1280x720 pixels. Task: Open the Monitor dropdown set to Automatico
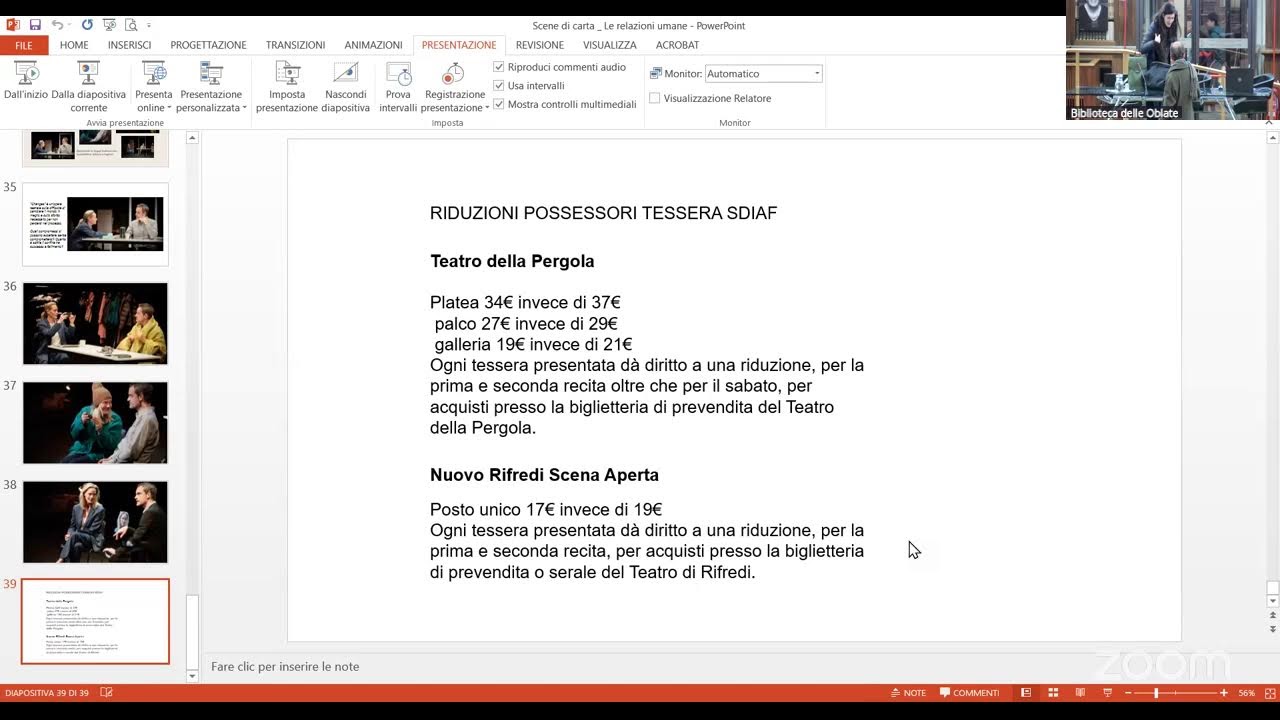(764, 73)
